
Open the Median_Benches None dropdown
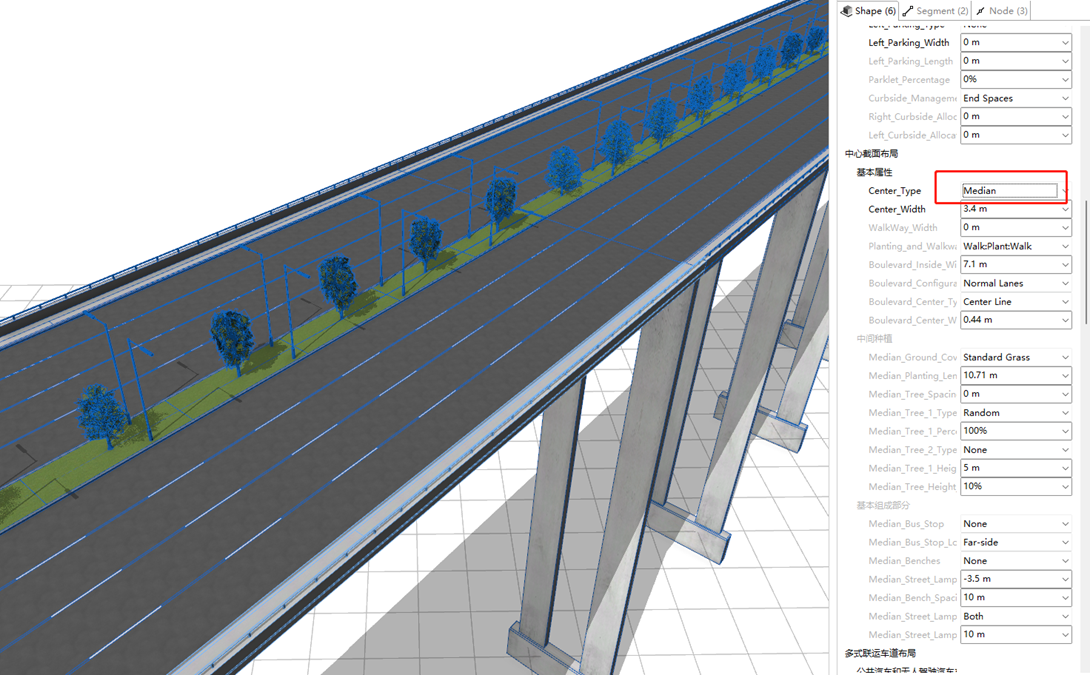[1016, 561]
